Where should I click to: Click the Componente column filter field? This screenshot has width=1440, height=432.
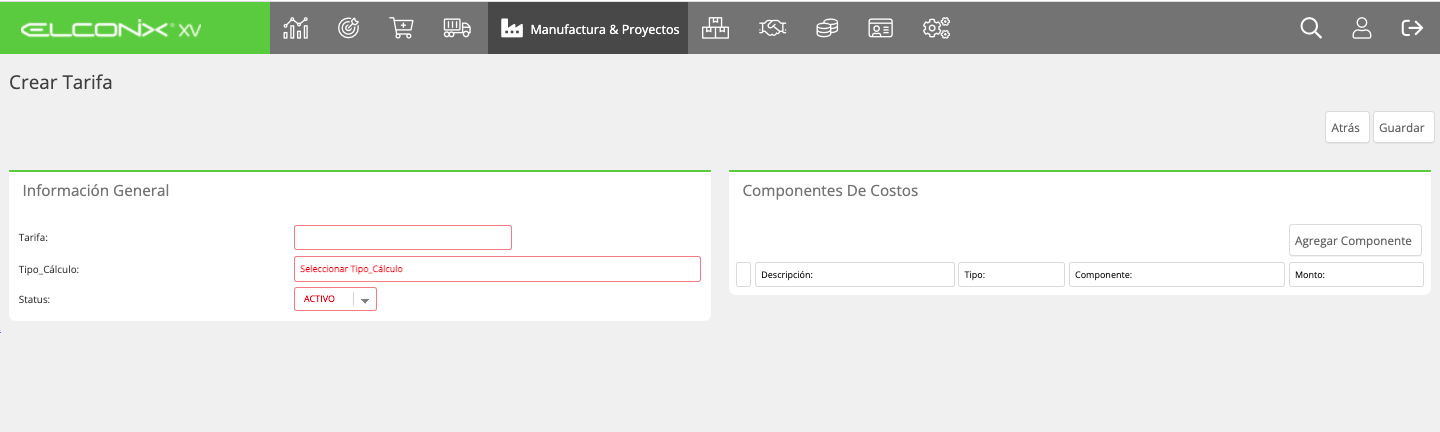(1177, 275)
